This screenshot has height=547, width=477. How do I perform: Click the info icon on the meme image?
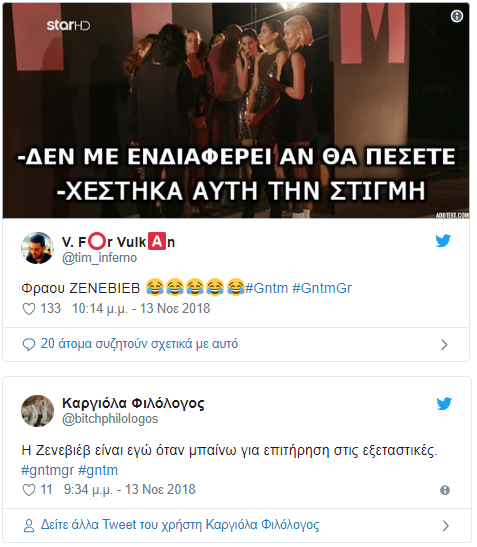click(x=456, y=16)
